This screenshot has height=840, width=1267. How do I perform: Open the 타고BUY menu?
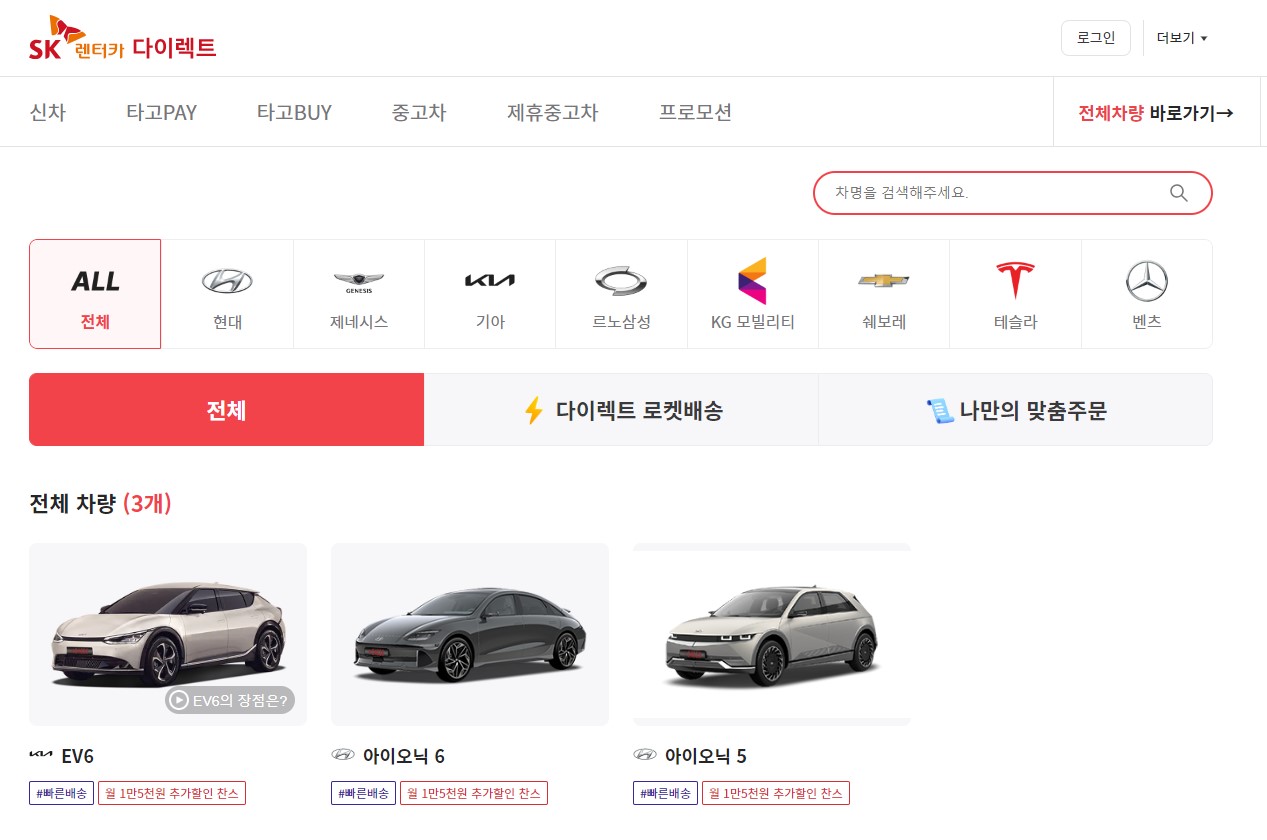coord(294,112)
